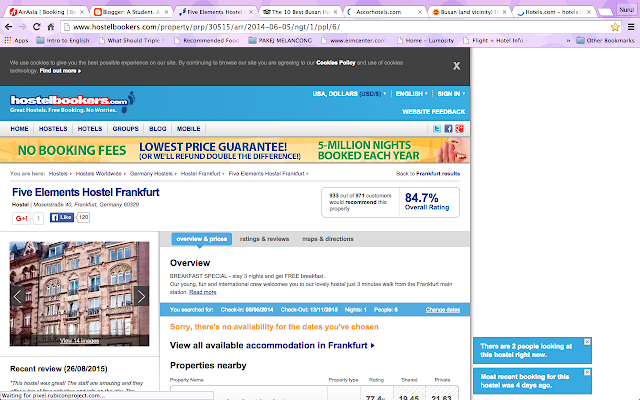Open the HOME menu item
Viewport: 640px width, 400px height.
pyautogui.click(x=20, y=129)
